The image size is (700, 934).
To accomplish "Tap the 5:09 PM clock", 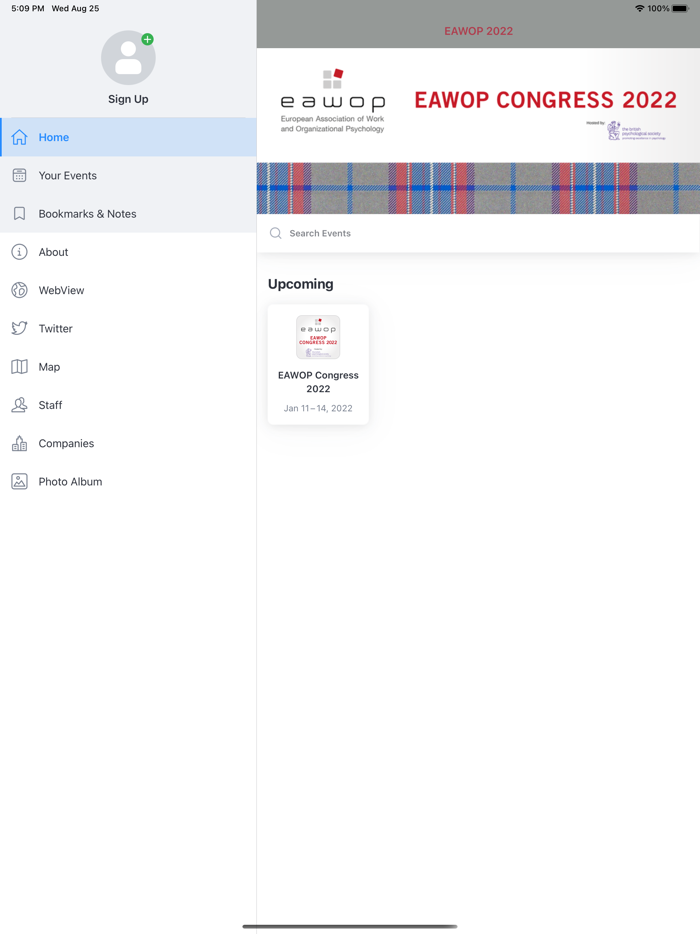I will 27,8.
